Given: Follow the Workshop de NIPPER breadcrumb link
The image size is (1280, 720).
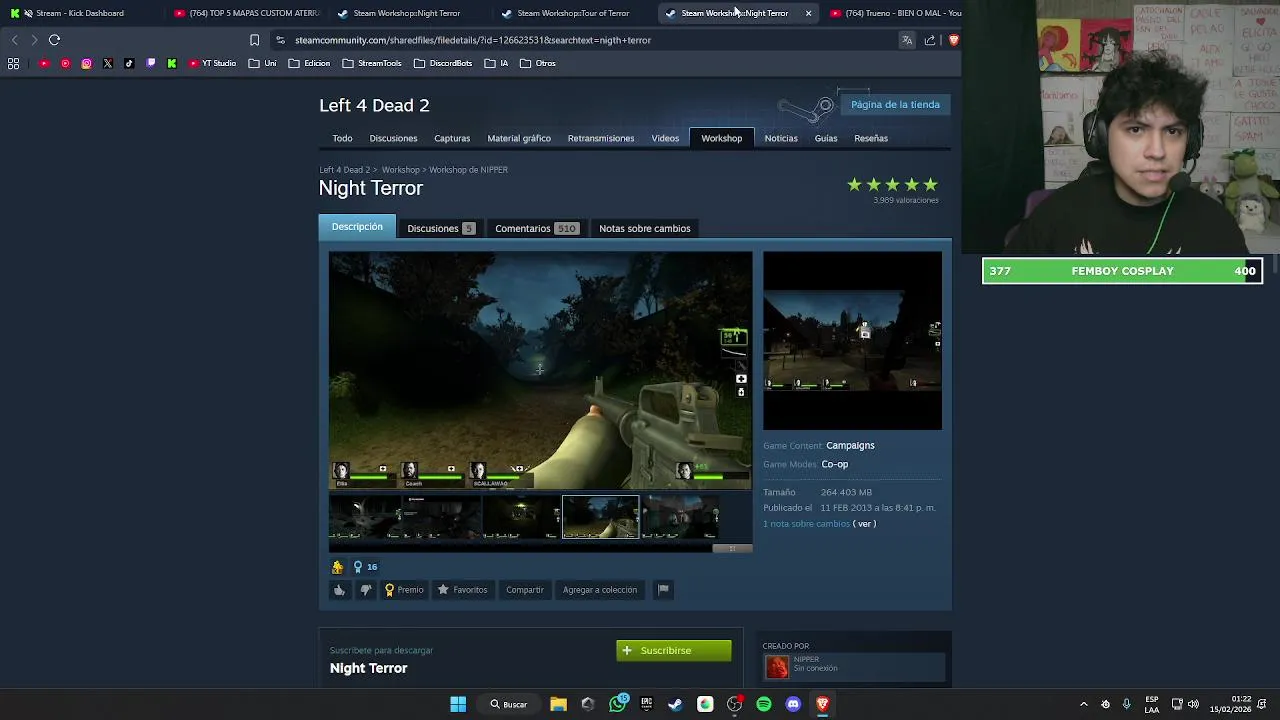Looking at the screenshot, I should click(x=468, y=170).
